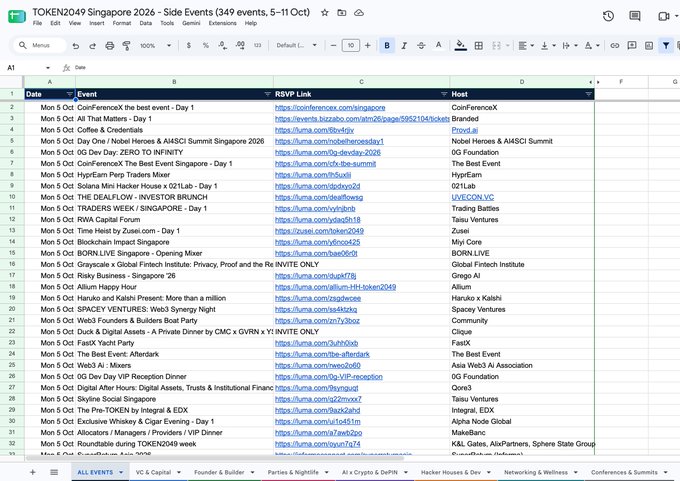Increase decimal places icon
Viewport: 680px width, 481px height.
point(240,46)
